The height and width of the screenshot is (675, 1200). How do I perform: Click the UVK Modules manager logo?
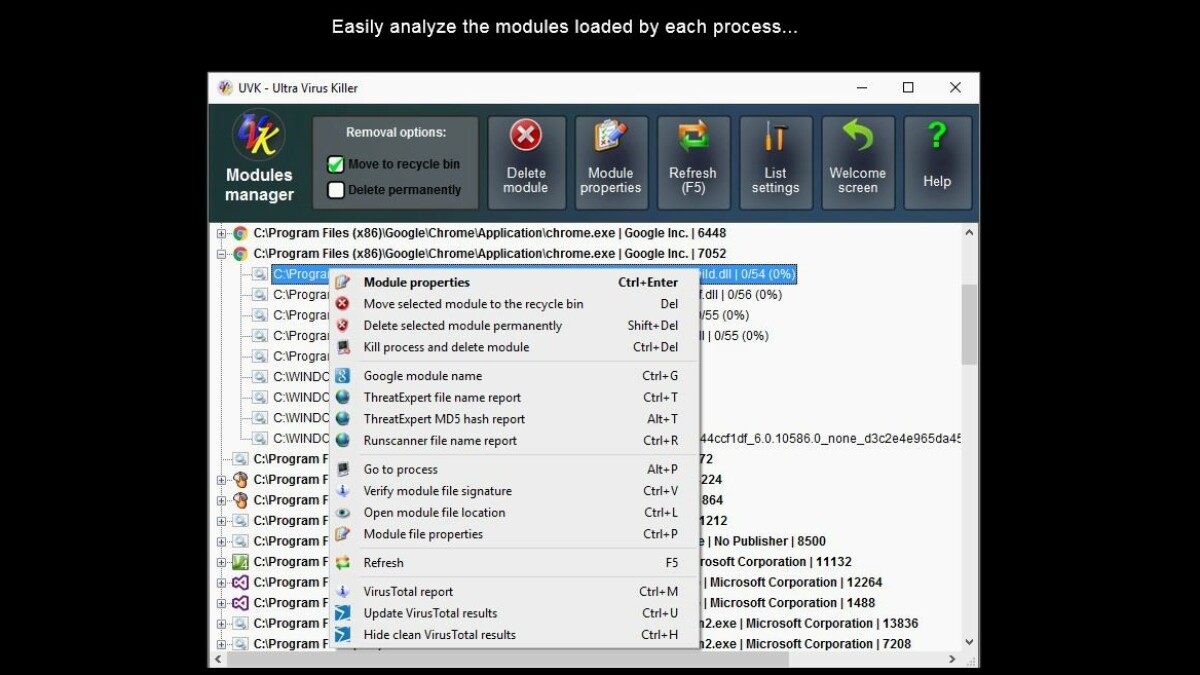point(259,158)
